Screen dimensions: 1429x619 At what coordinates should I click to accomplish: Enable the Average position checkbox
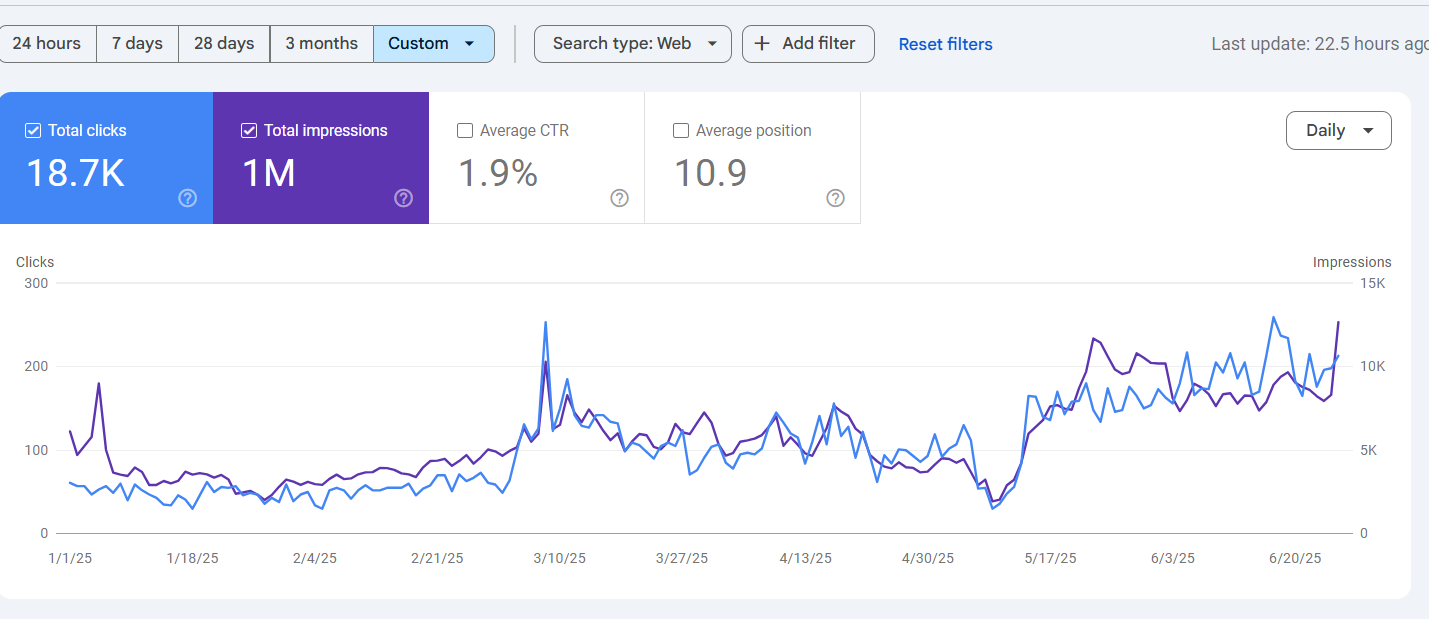coord(681,131)
